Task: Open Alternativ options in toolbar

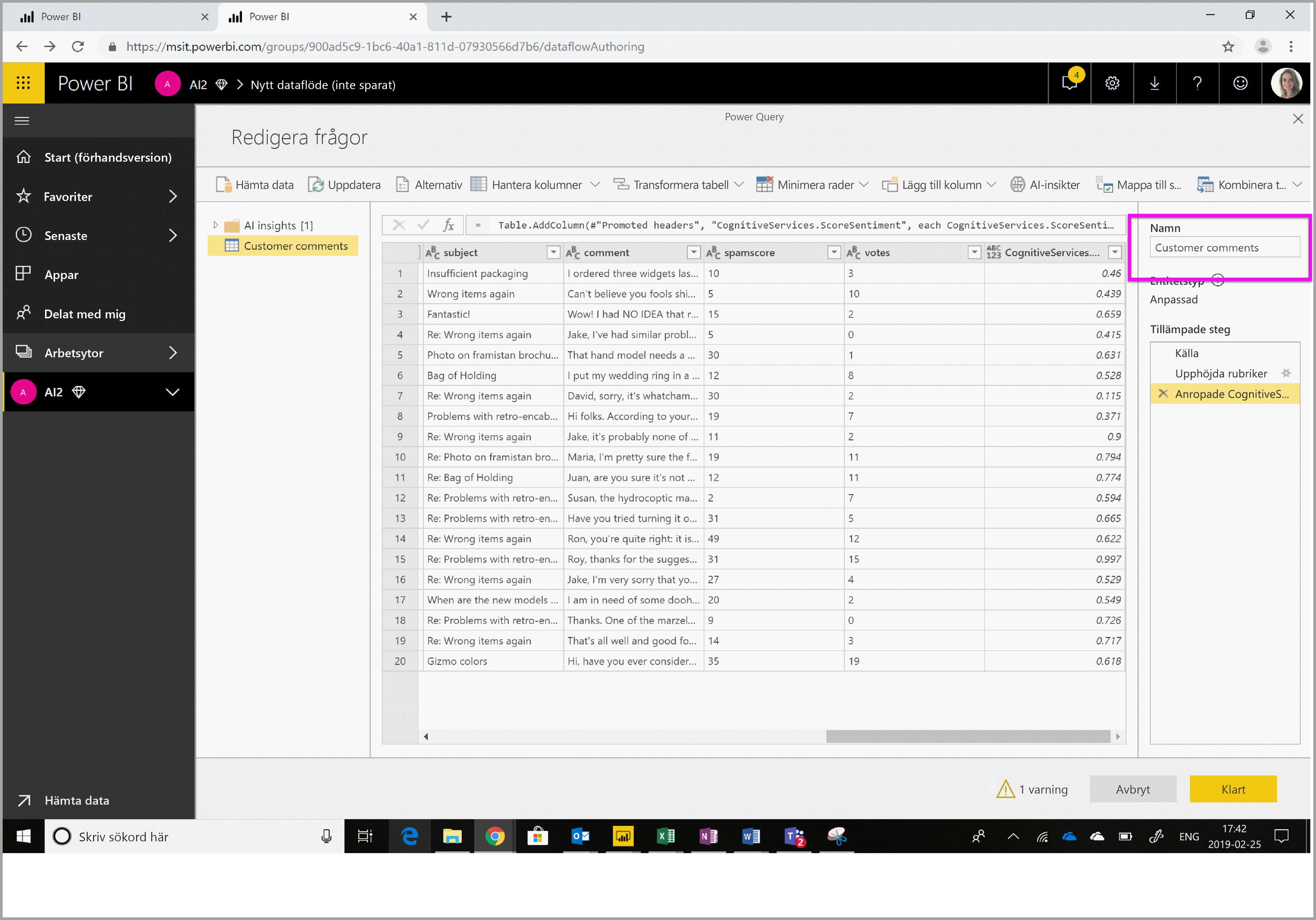Action: (429, 185)
